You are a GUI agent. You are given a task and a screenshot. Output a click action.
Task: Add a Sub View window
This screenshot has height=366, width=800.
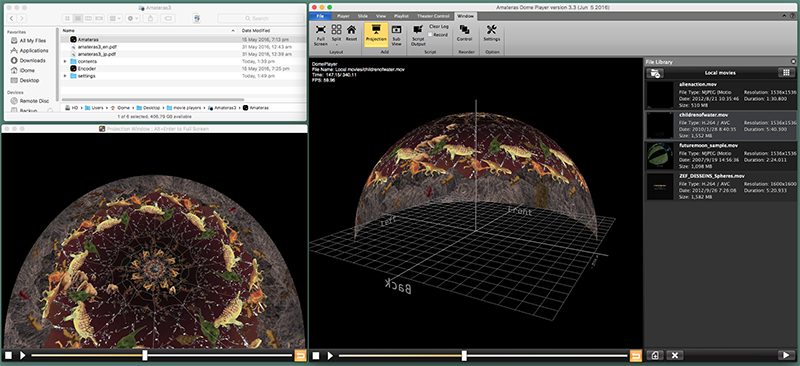(396, 35)
